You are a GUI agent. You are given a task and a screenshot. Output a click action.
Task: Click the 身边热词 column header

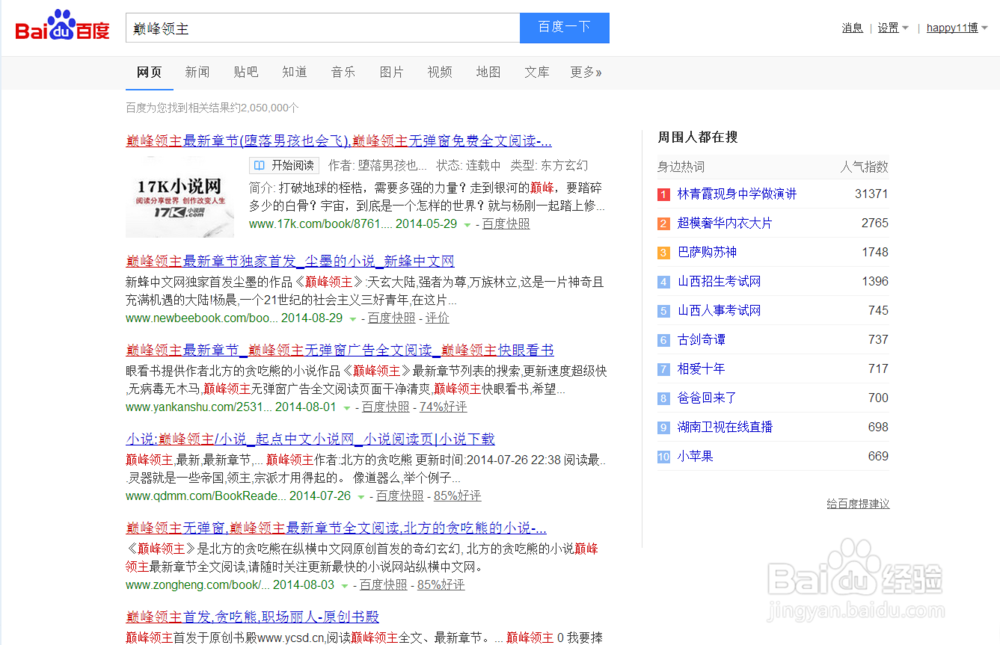(681, 167)
